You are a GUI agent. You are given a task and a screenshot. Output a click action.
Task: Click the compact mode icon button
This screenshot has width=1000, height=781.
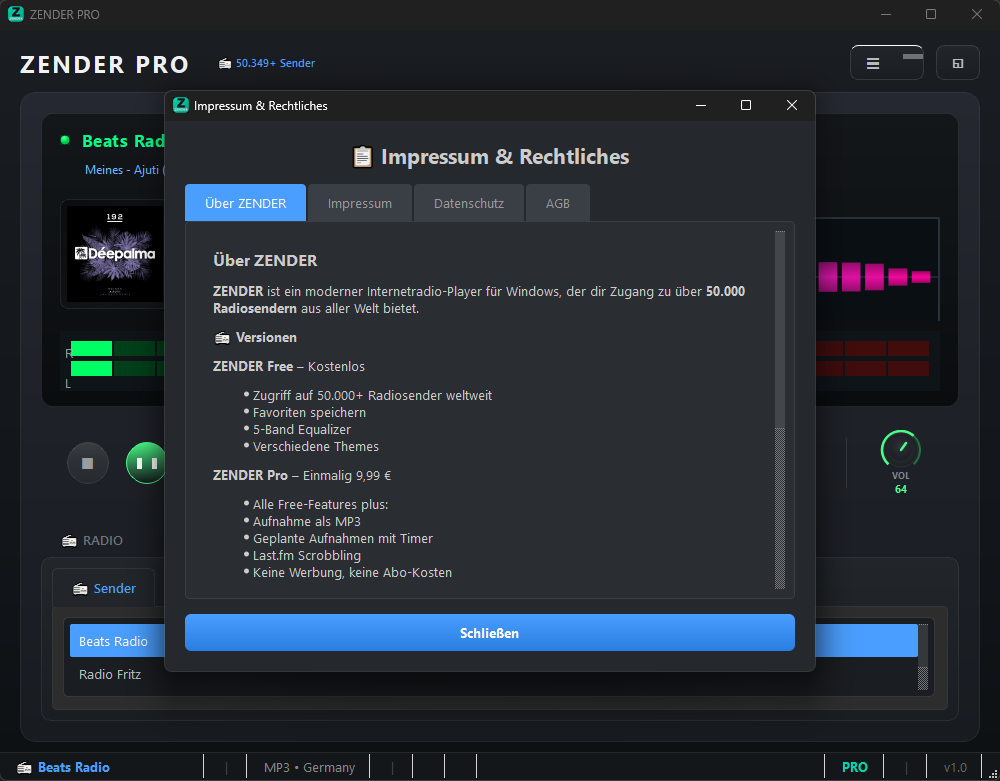point(957,63)
